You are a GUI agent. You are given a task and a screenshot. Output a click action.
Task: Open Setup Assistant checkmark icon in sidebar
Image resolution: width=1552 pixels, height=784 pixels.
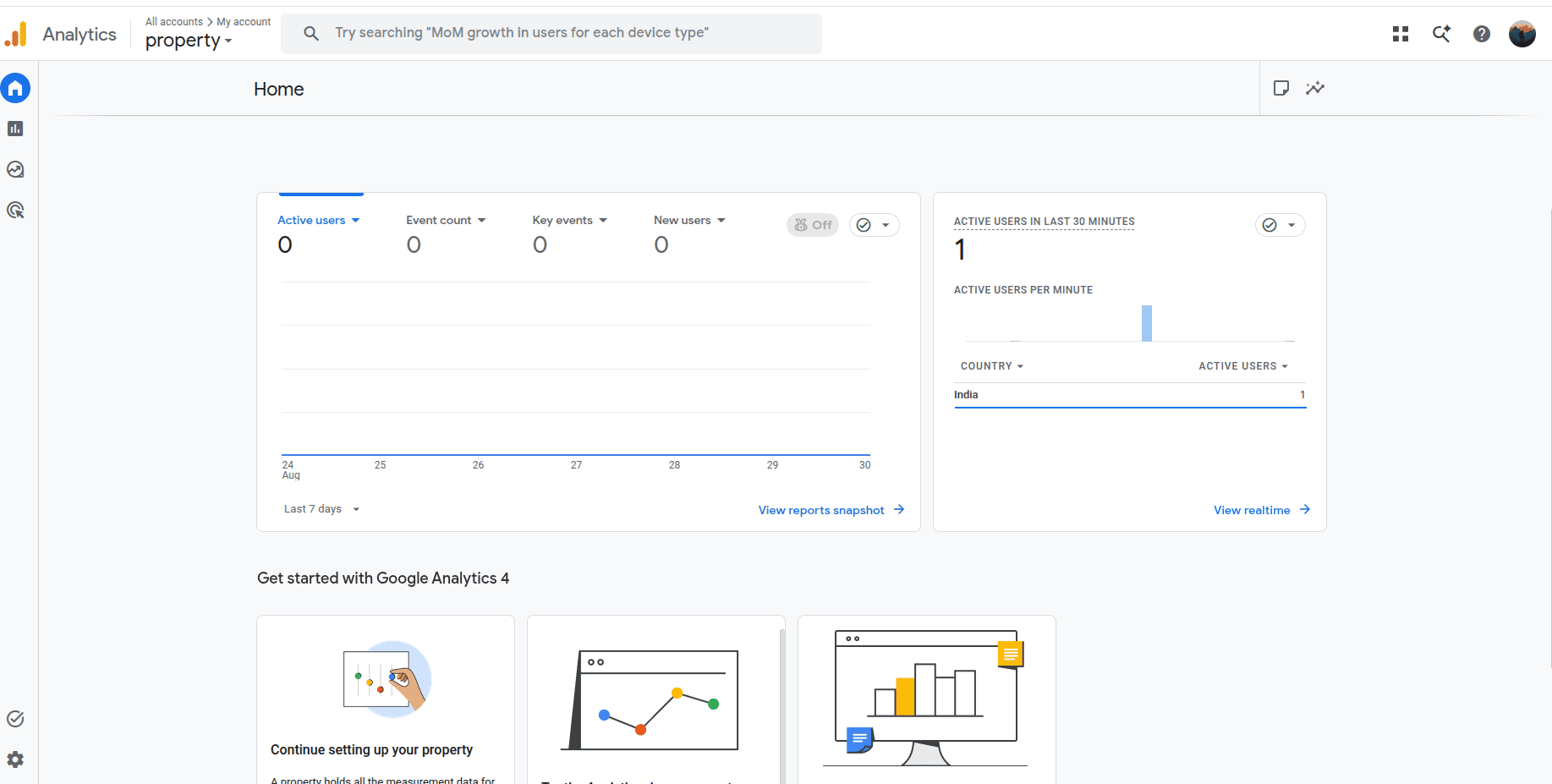pos(15,719)
